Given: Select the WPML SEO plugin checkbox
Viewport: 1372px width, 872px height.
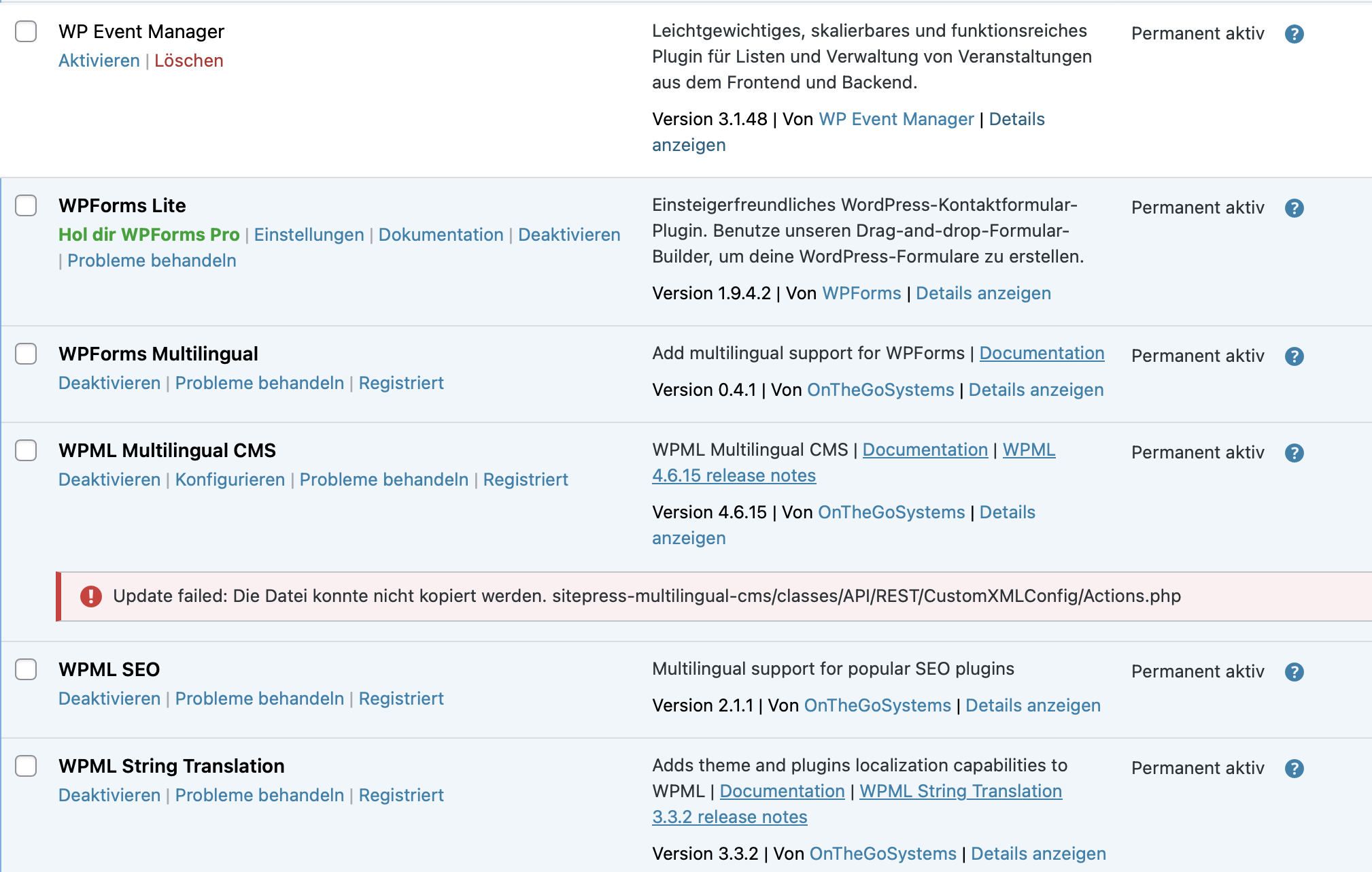Looking at the screenshot, I should click(x=26, y=669).
